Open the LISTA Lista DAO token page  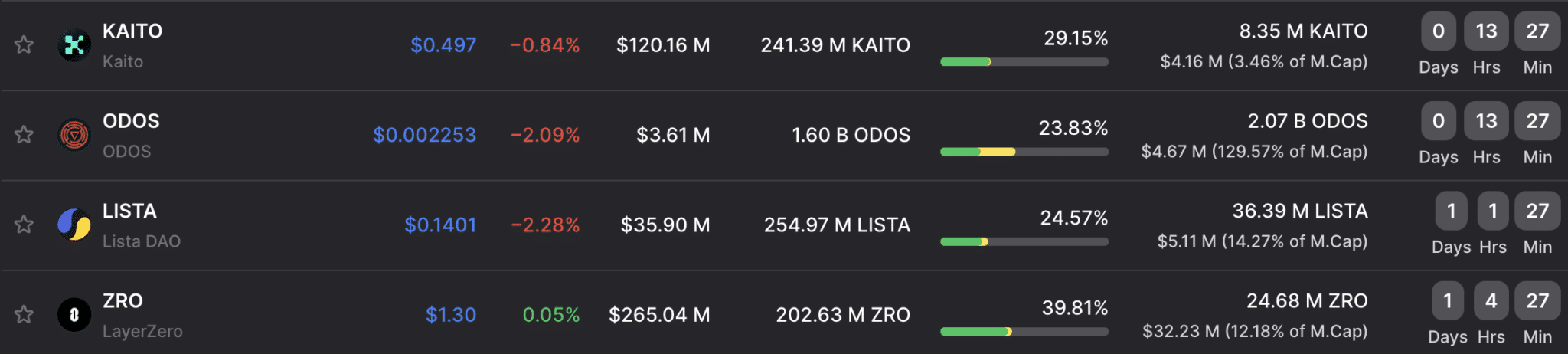click(x=142, y=225)
